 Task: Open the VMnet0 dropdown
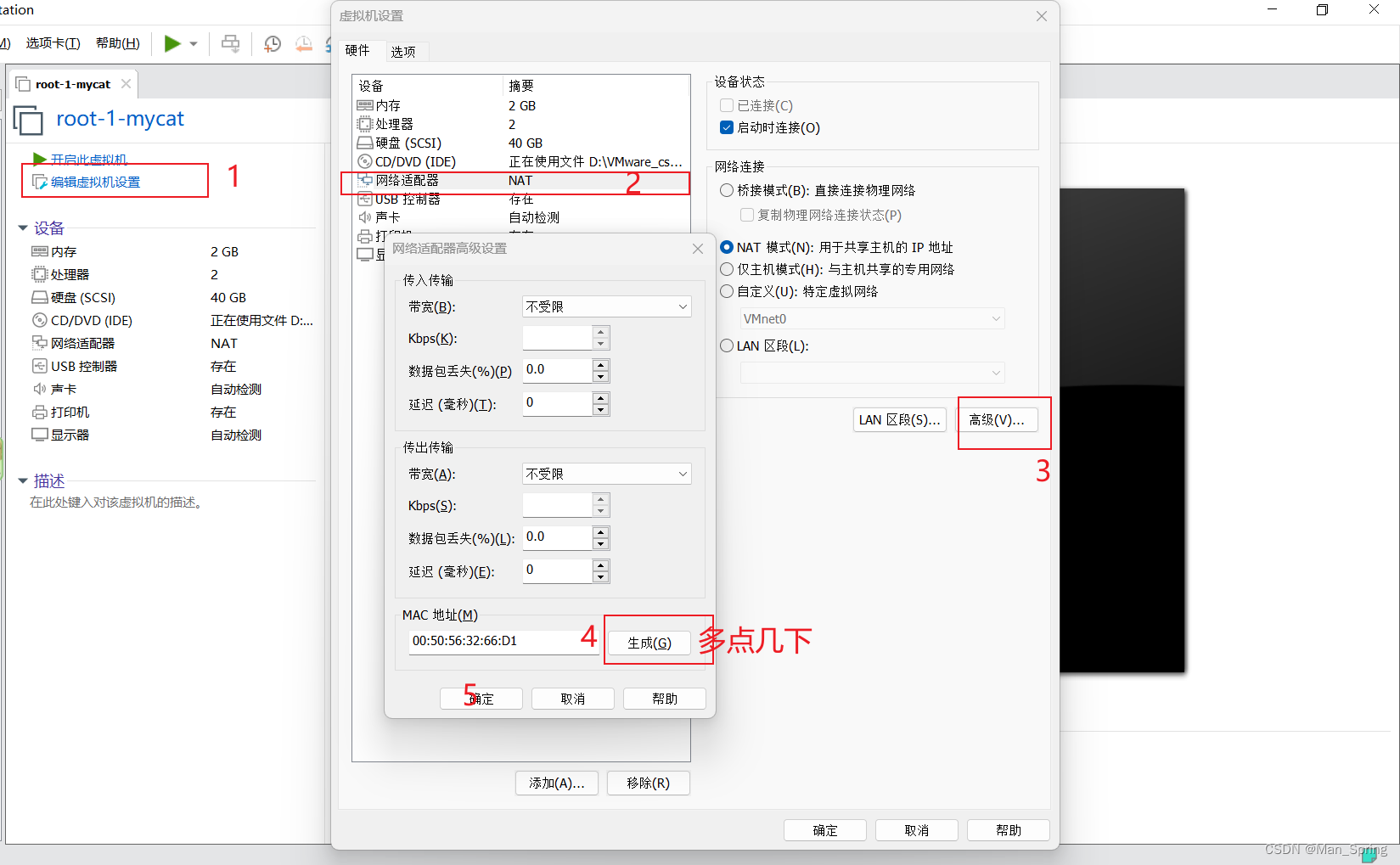pyautogui.click(x=873, y=318)
